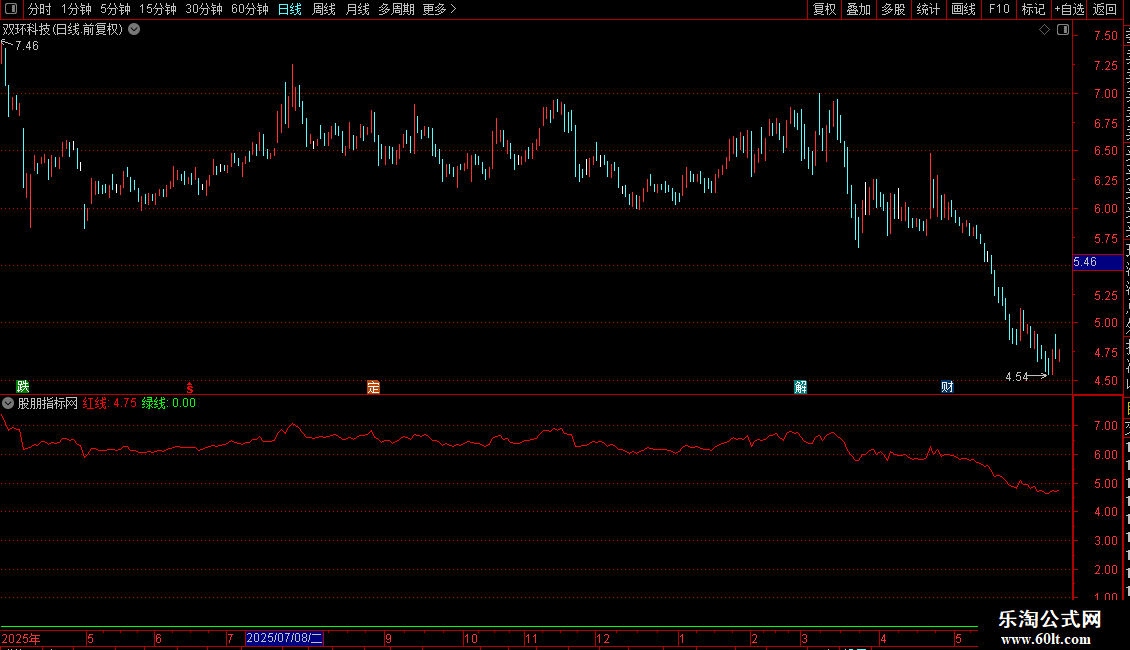The width and height of the screenshot is (1130, 650).
Task: Click the 红线: 4.75 value
Action: (x=110, y=404)
